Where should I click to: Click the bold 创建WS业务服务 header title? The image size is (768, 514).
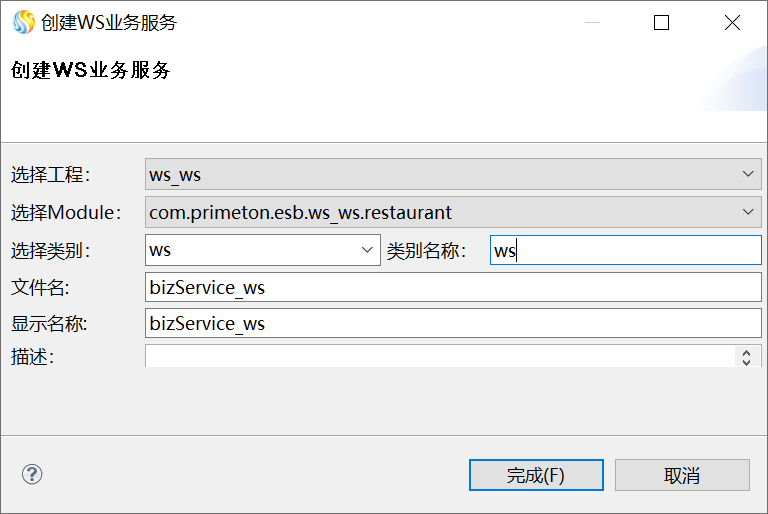[91, 70]
